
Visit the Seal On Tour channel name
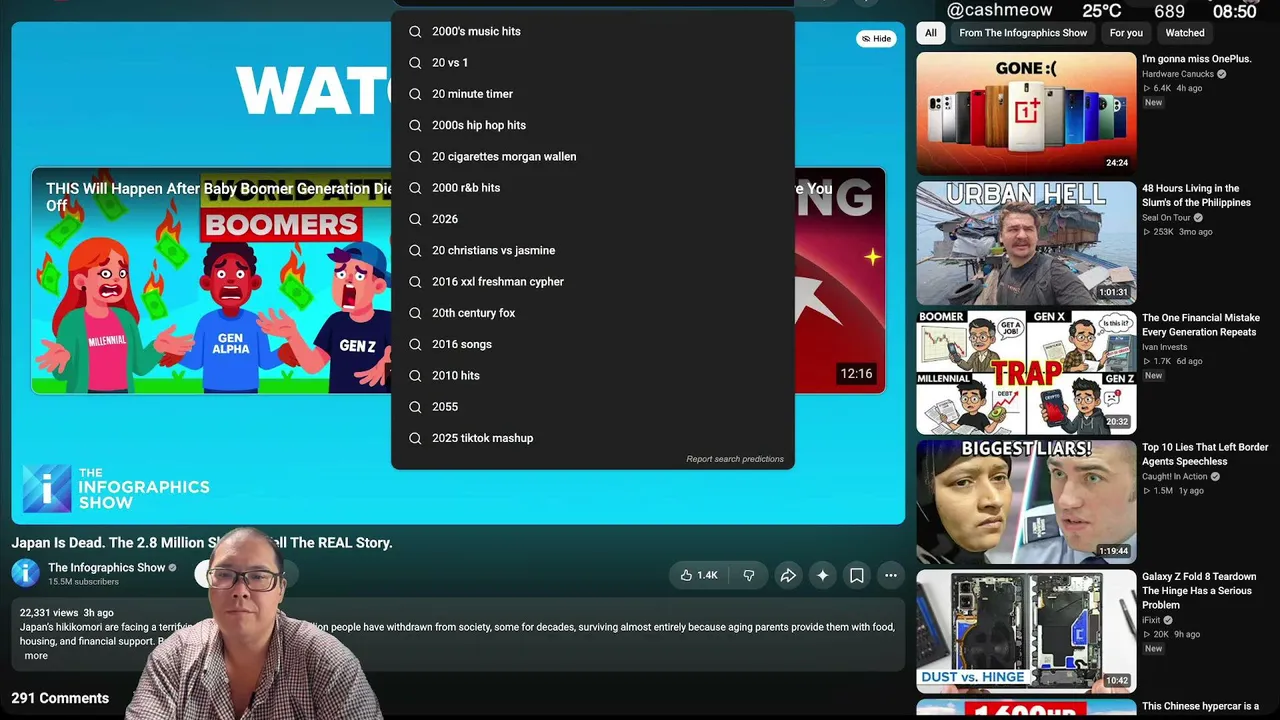(x=1166, y=218)
